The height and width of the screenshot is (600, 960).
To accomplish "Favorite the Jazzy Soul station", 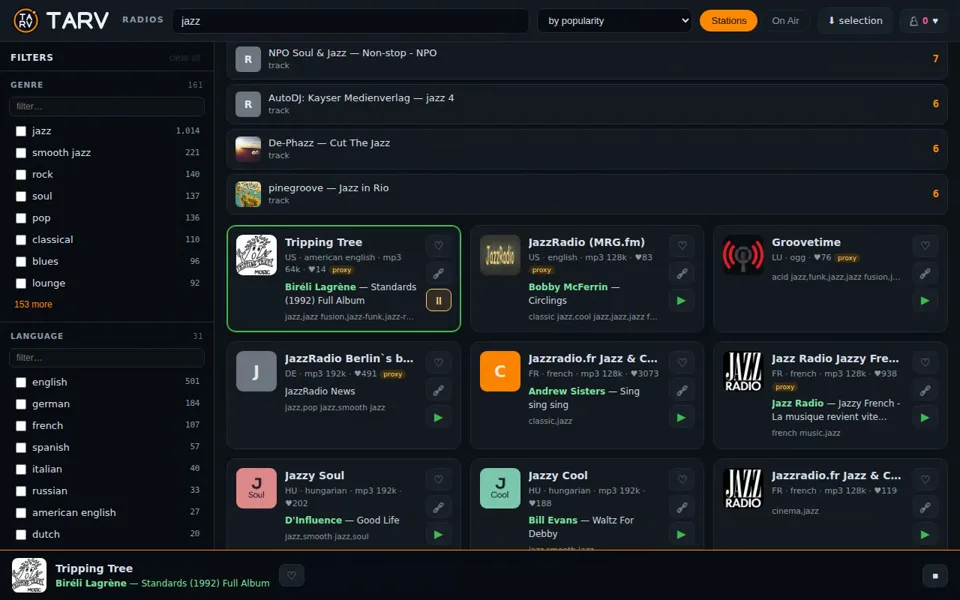I will (x=438, y=479).
